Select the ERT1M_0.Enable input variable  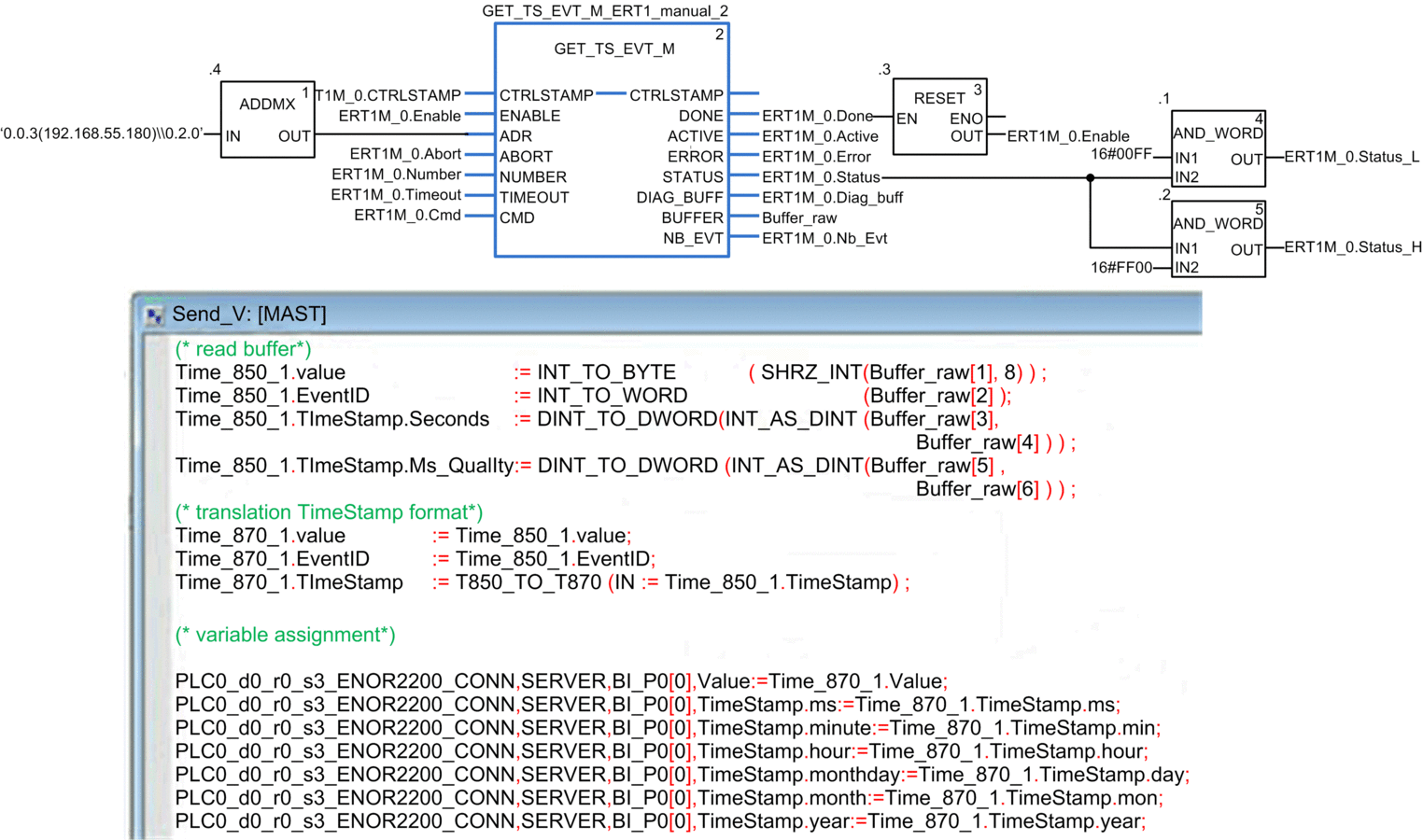(x=400, y=116)
